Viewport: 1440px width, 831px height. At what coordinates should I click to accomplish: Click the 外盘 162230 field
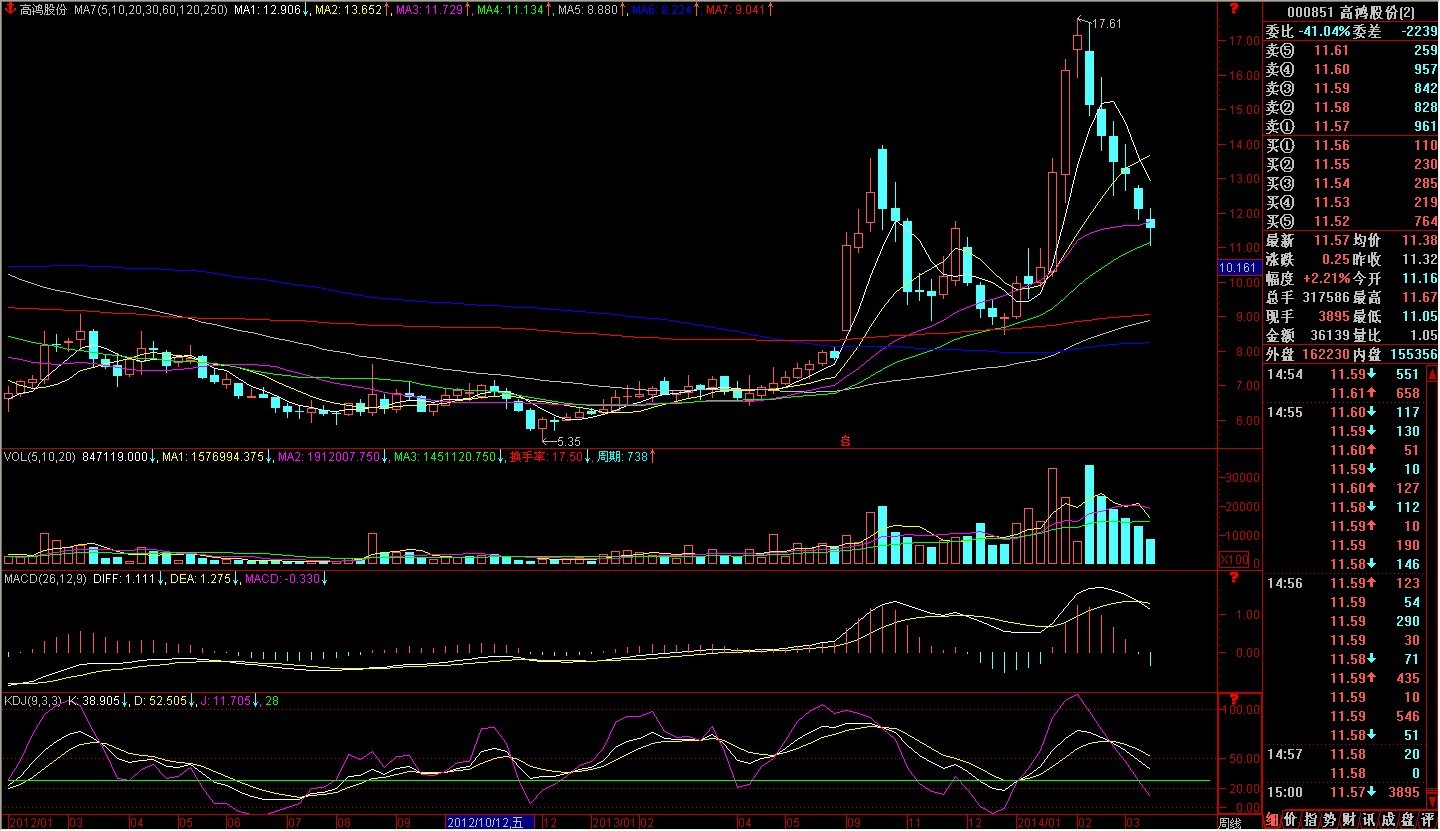[1309, 355]
